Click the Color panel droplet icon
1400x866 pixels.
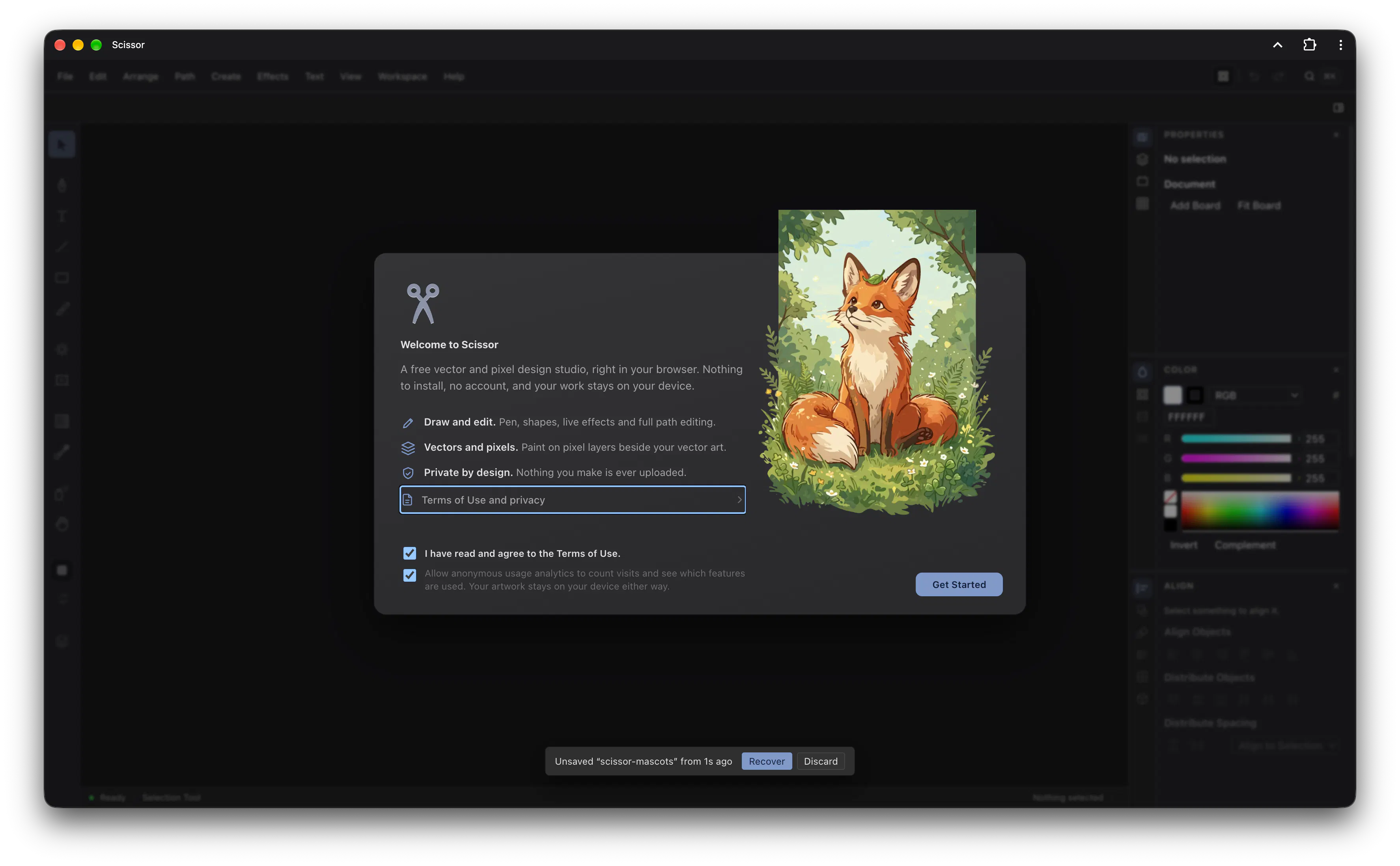1142,372
